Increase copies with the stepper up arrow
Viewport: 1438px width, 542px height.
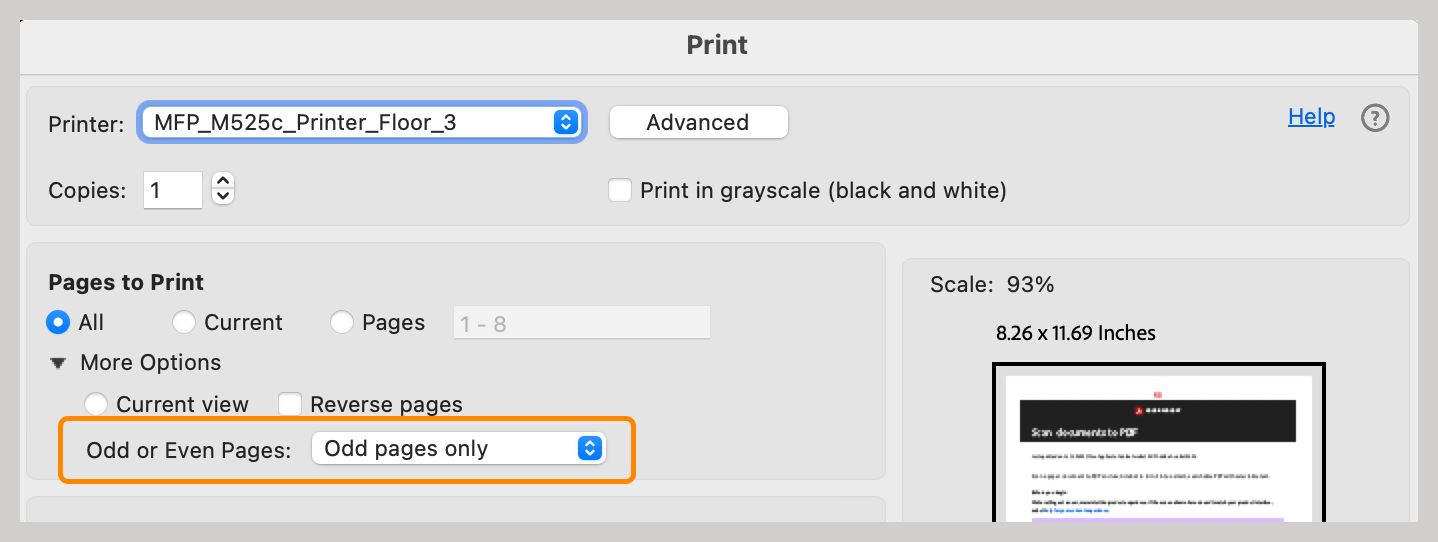tap(224, 181)
